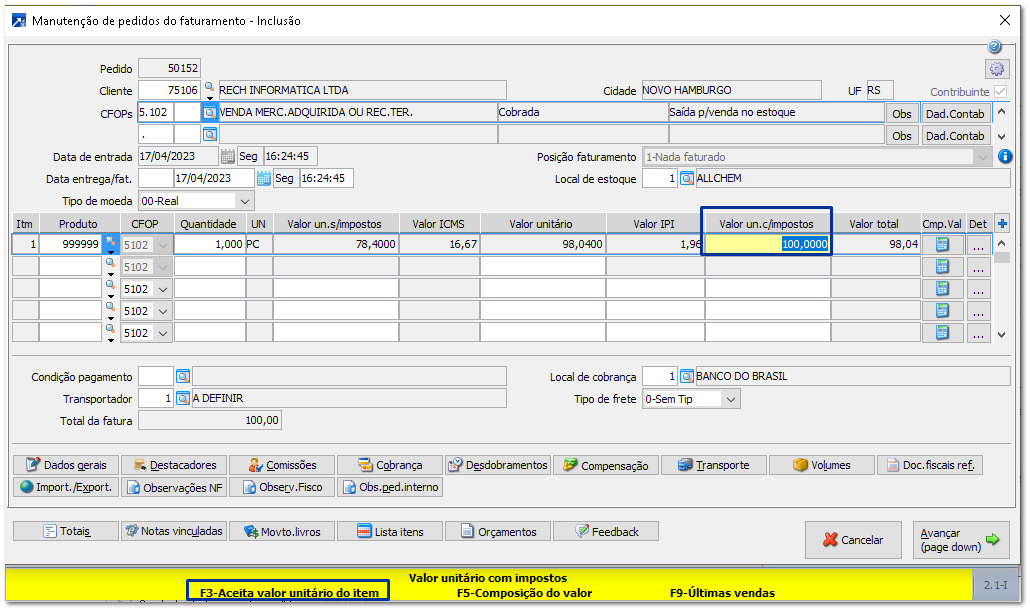Image resolution: width=1030 pixels, height=611 pixels.
Task: Expand the Posição faturamento dropdown
Action: click(983, 157)
